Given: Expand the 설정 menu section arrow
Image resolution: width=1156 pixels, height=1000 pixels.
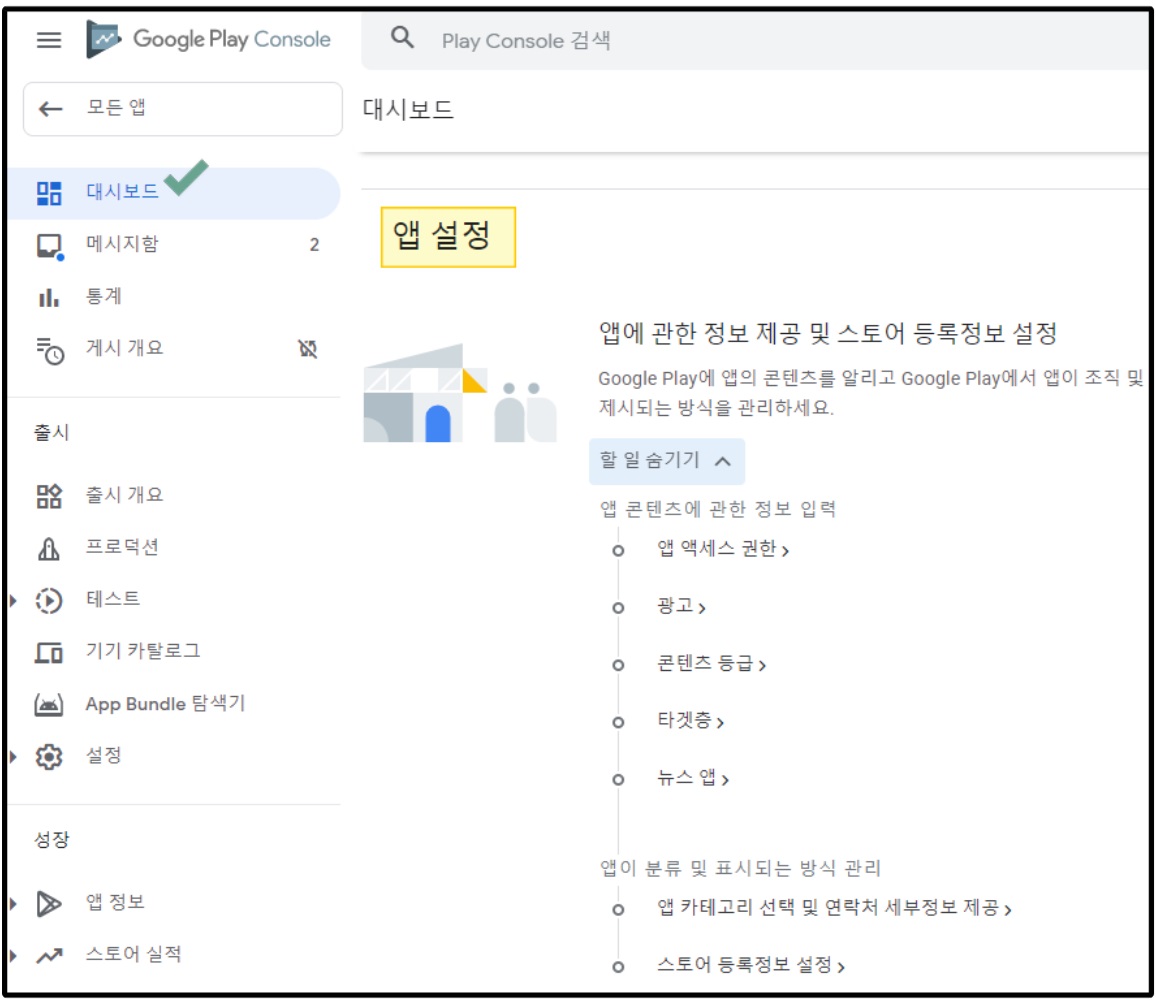Looking at the screenshot, I should 13,757.
